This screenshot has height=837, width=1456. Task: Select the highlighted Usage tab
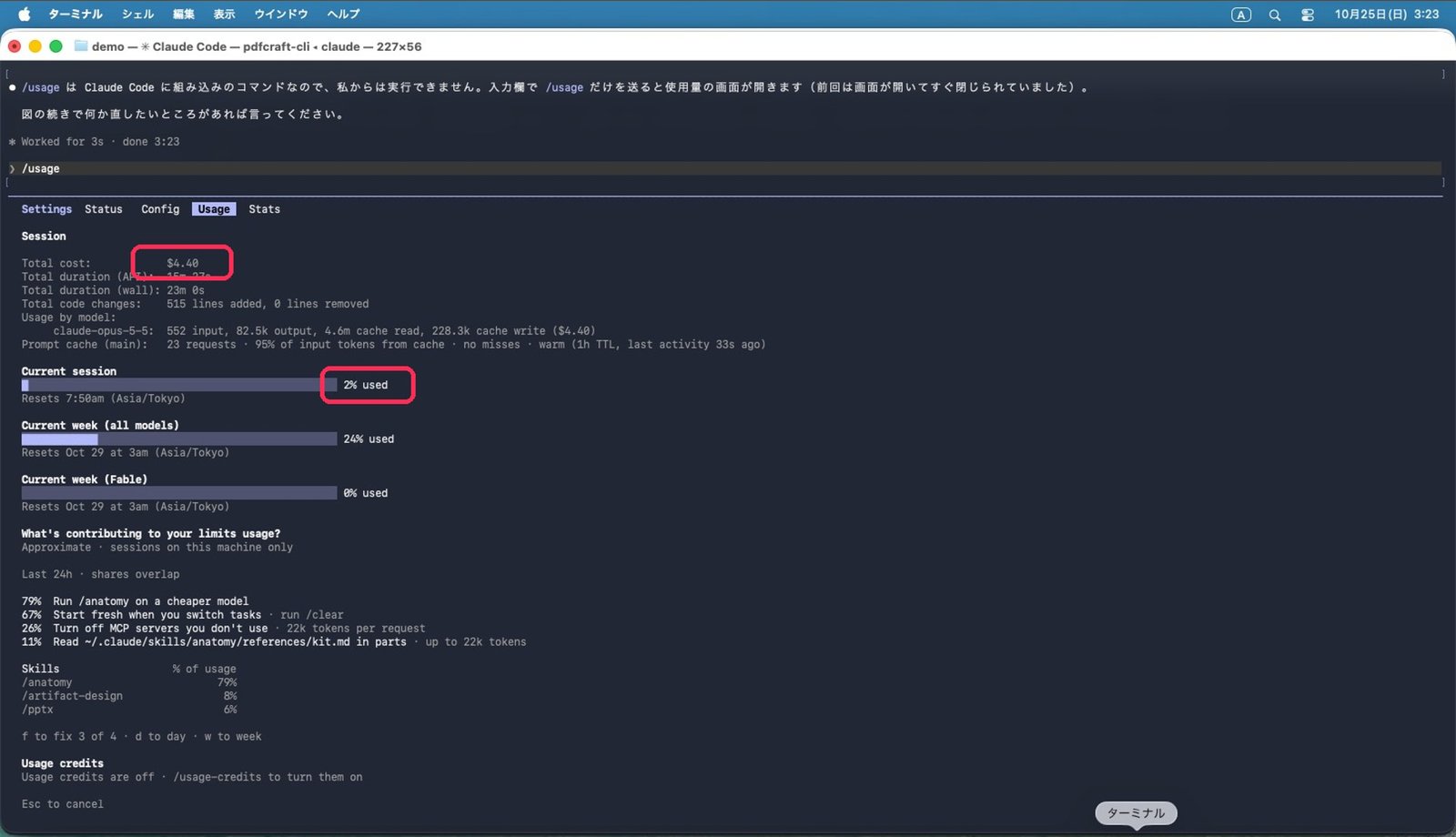pos(214,209)
